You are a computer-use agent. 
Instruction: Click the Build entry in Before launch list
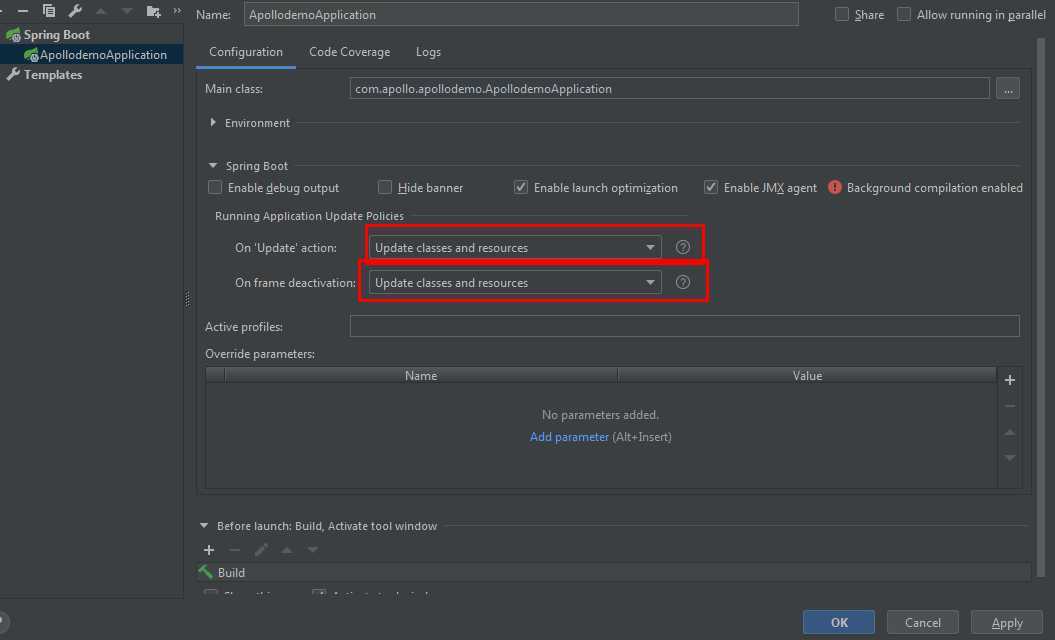[614, 572]
